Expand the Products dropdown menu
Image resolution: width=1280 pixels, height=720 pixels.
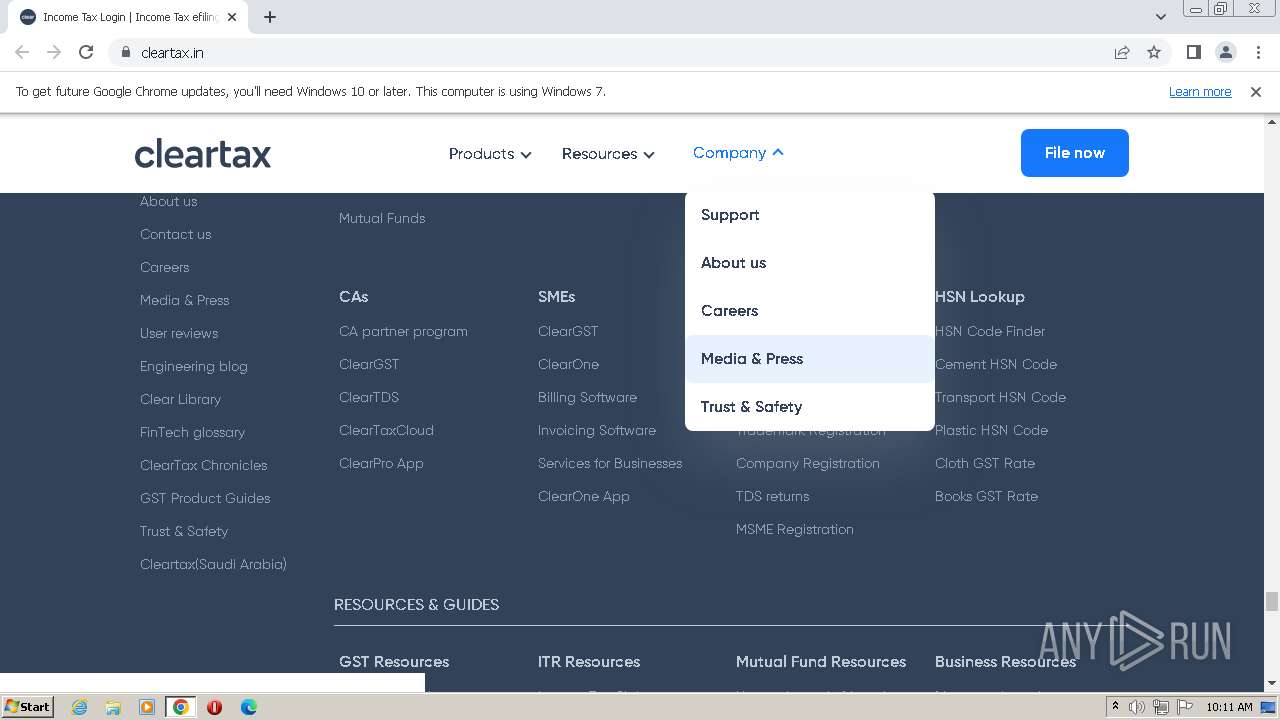click(490, 154)
